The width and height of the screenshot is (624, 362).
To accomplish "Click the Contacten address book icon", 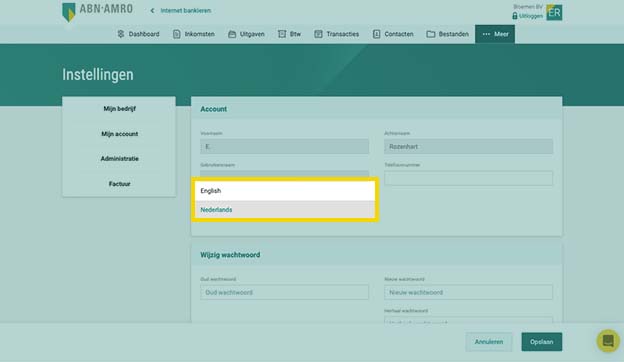I will [x=376, y=34].
